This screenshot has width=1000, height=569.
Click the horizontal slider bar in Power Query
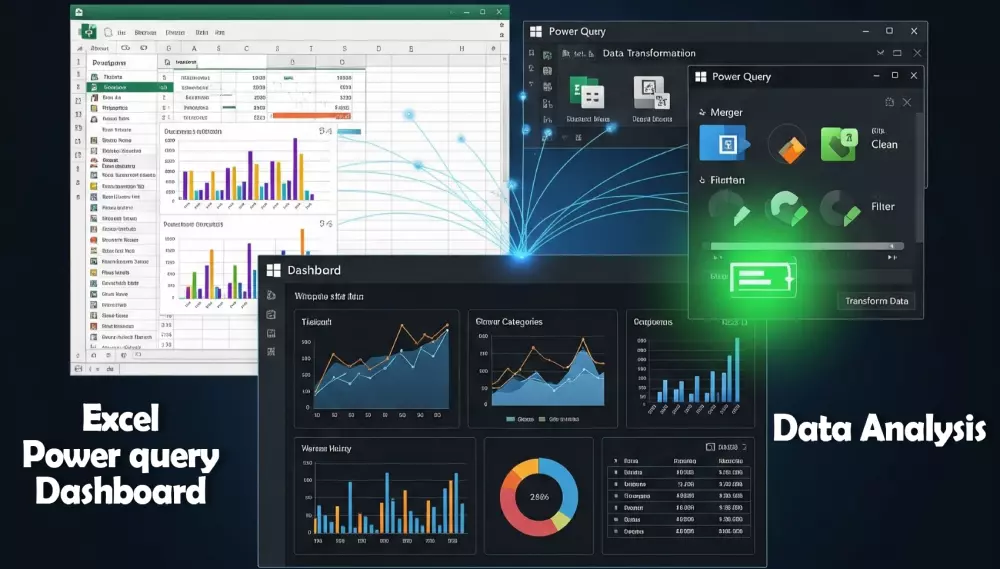(x=807, y=246)
